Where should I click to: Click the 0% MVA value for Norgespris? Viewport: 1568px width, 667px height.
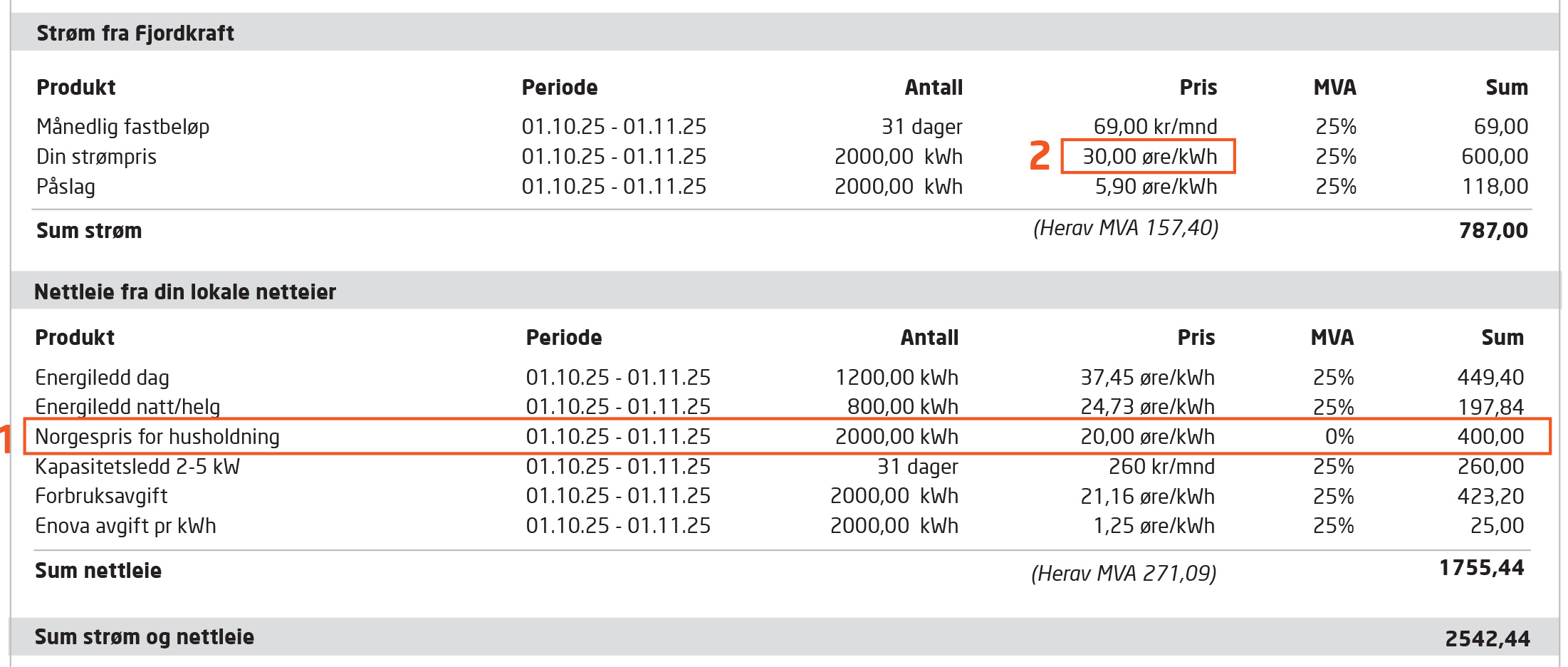(x=1339, y=436)
